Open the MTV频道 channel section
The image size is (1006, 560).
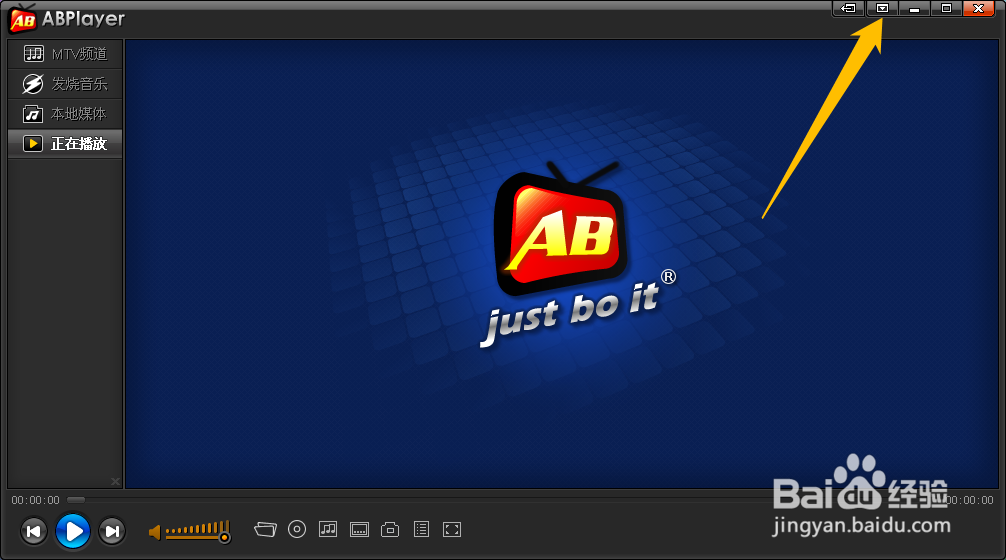point(65,54)
